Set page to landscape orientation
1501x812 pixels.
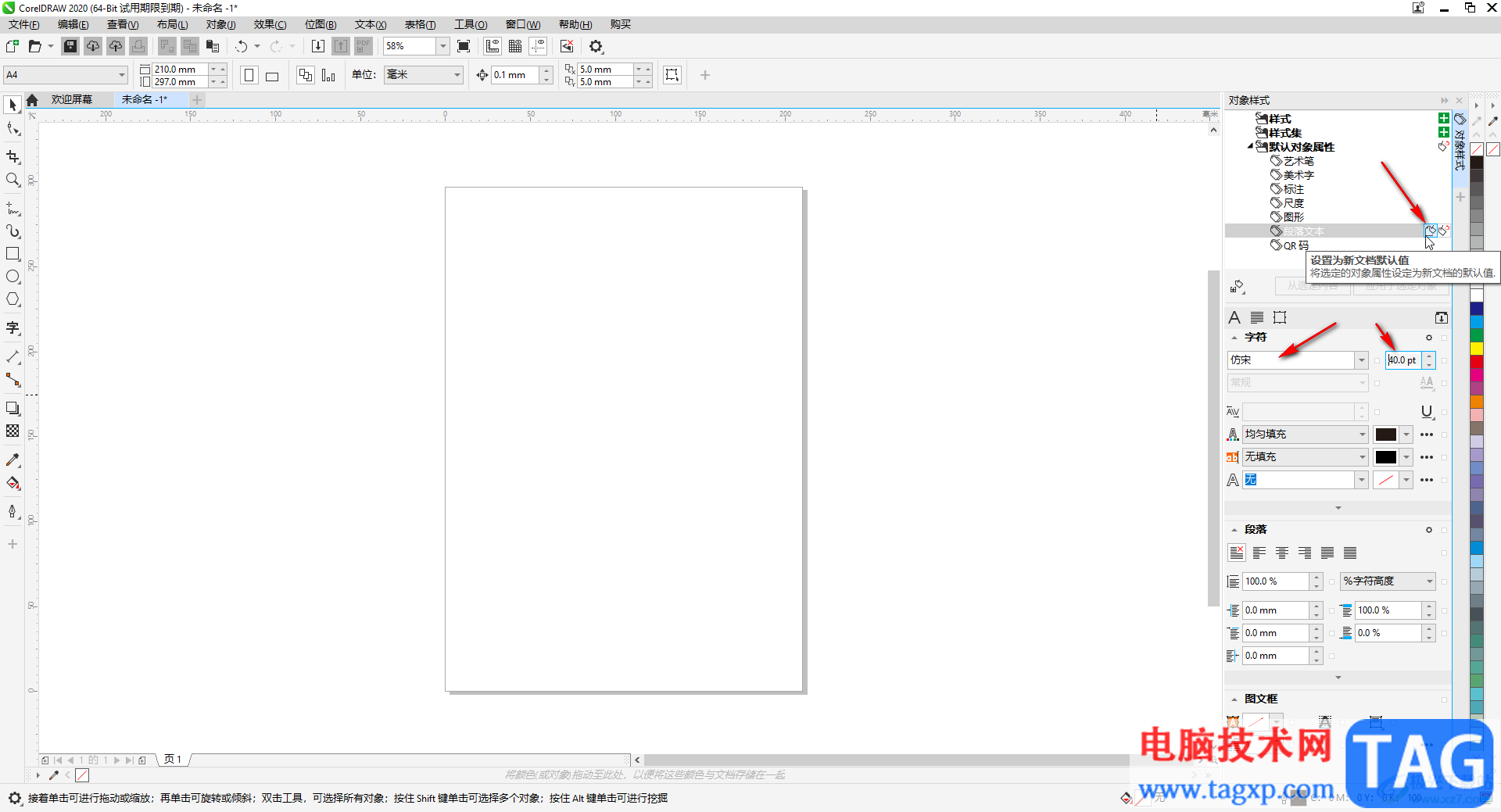272,75
